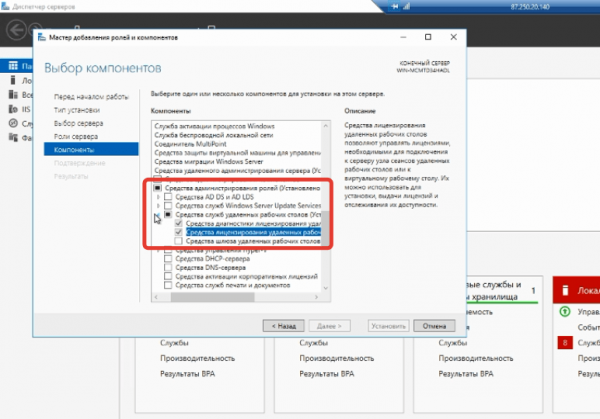The width and height of the screenshot is (600, 419).
Task: Select Соединитель MultiPoint row
Action: click(191, 144)
